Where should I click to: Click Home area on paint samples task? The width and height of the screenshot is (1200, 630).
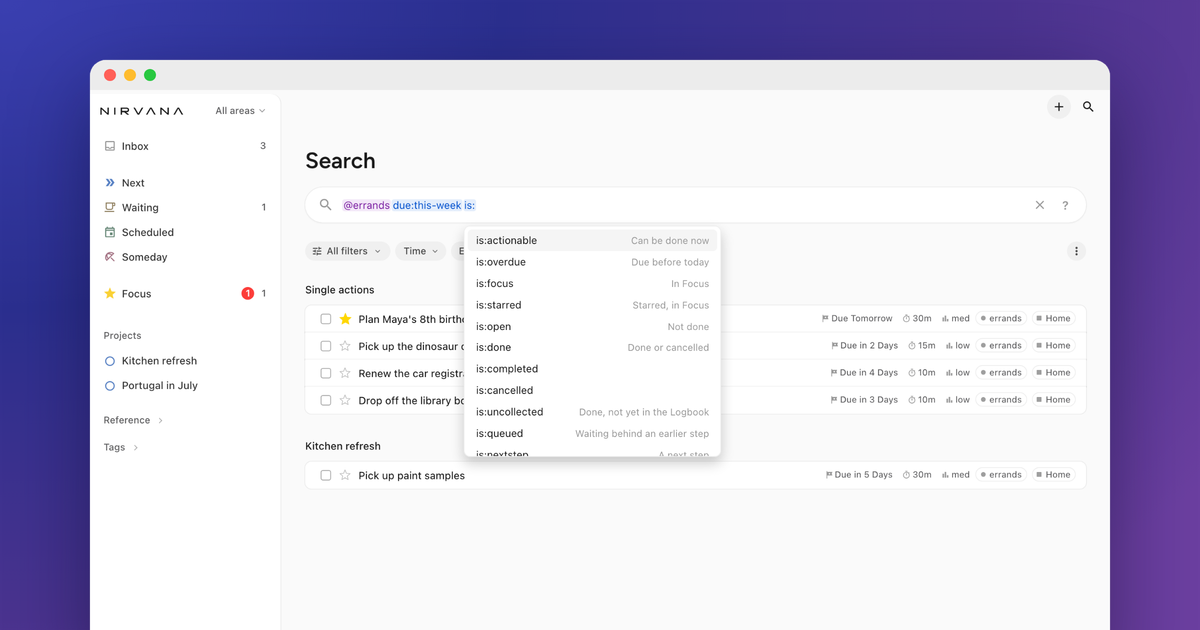[x=1053, y=475]
